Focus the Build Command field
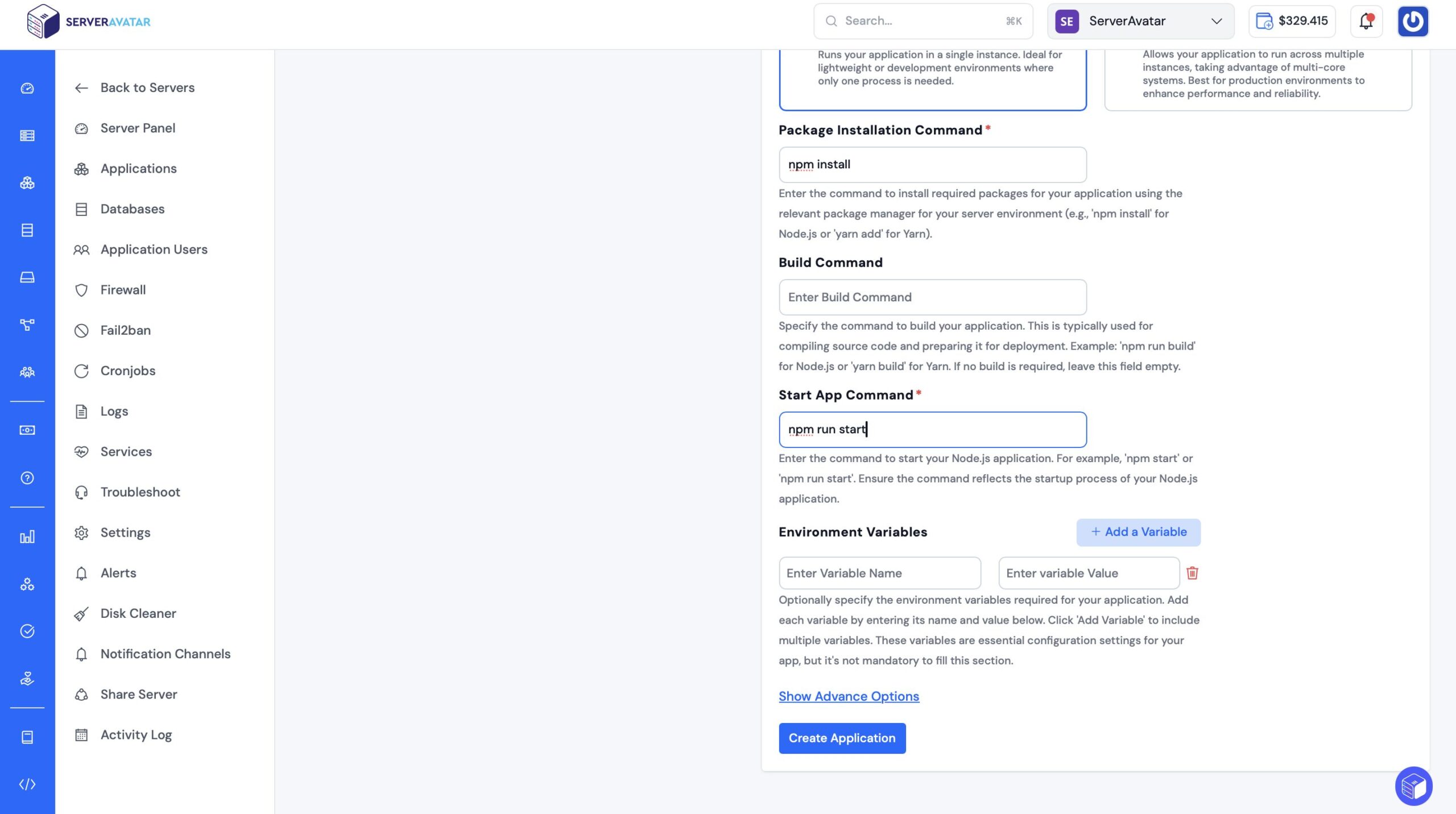 [x=933, y=297]
